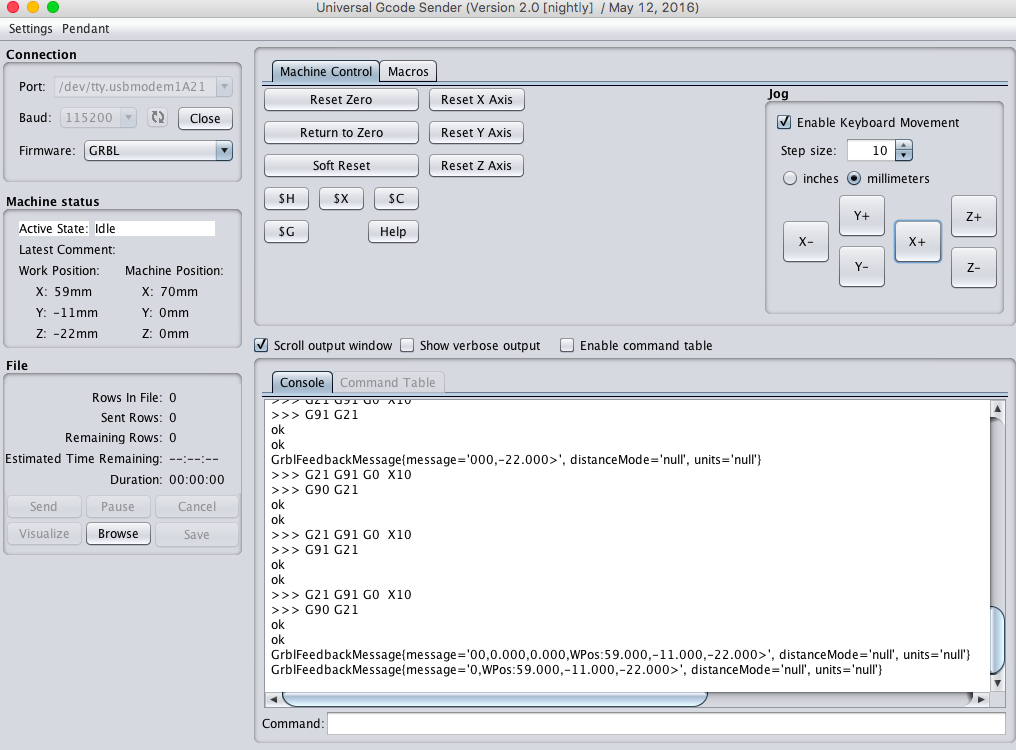
Task: Toggle Enable Keyboard Movement checkbox
Action: pyautogui.click(x=784, y=122)
